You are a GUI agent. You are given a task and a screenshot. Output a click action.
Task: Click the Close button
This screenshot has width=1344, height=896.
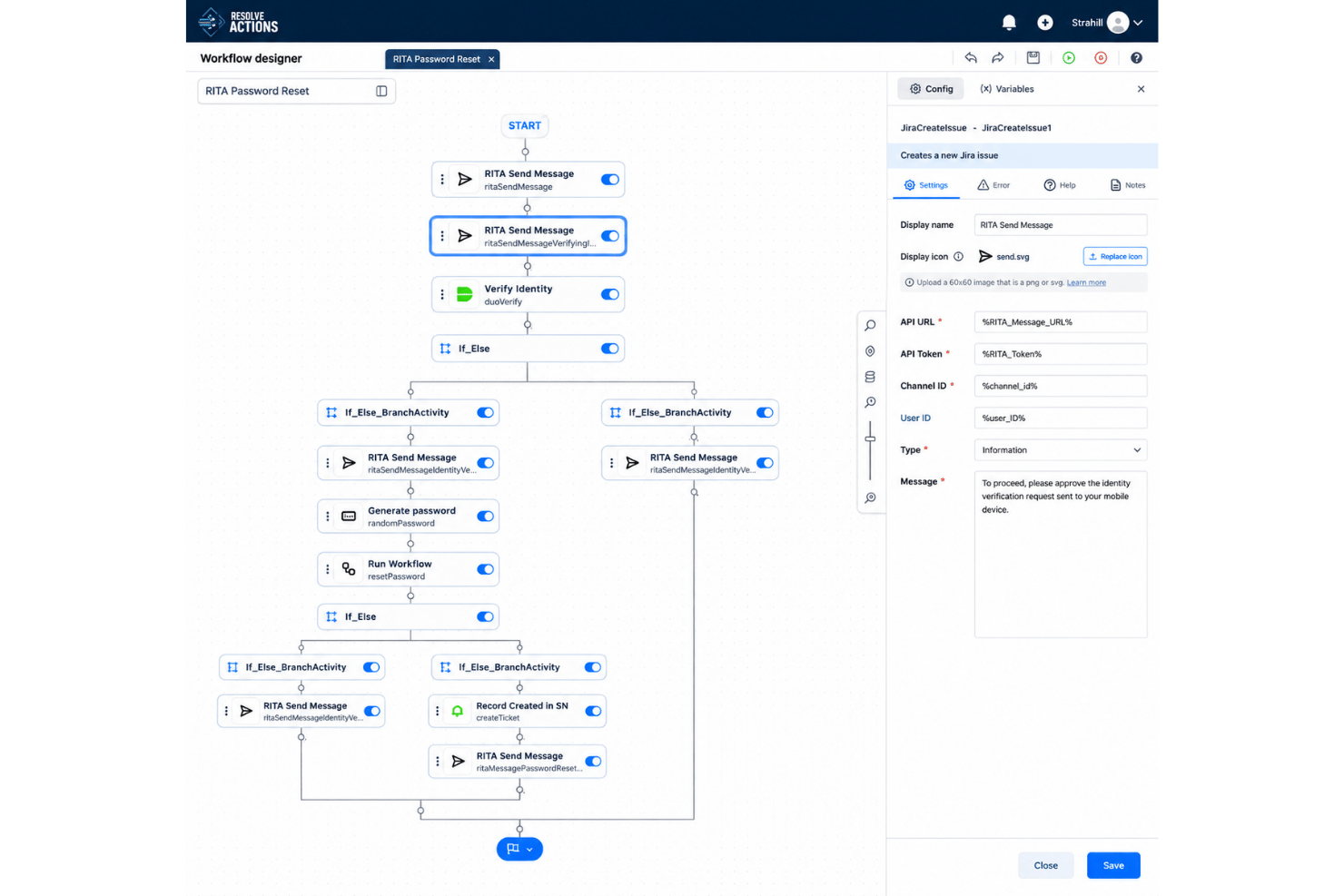tap(1045, 866)
